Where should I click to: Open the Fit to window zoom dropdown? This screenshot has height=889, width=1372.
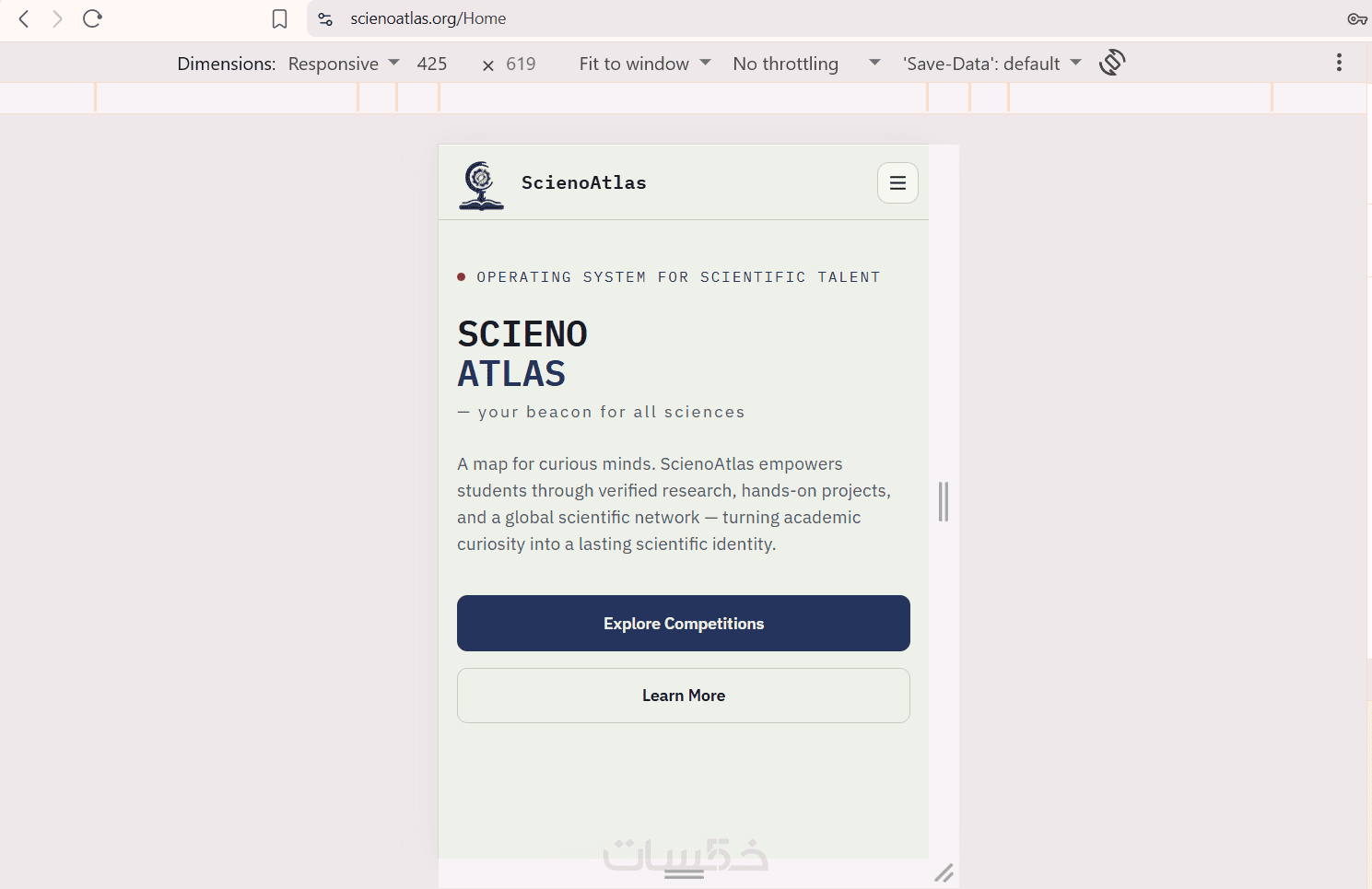tap(645, 64)
